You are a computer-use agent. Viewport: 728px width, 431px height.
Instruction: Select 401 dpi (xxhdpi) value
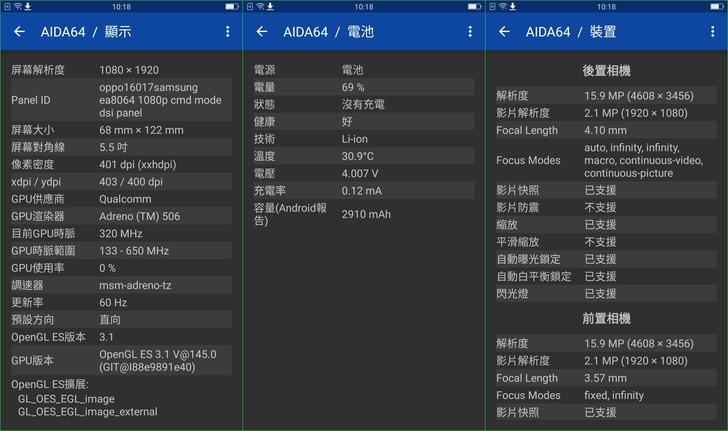(x=137, y=164)
